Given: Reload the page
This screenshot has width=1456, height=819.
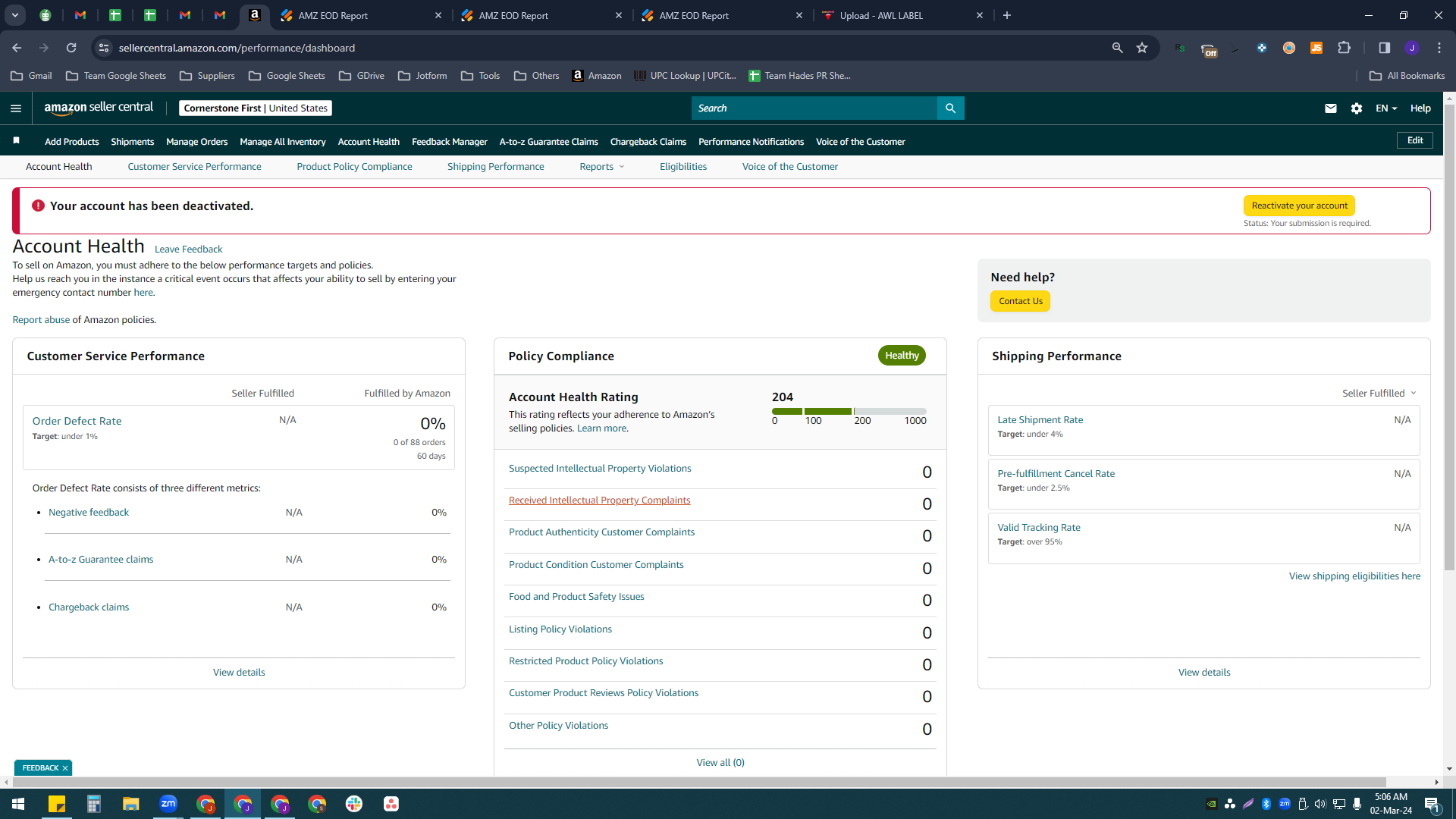Looking at the screenshot, I should tap(71, 48).
